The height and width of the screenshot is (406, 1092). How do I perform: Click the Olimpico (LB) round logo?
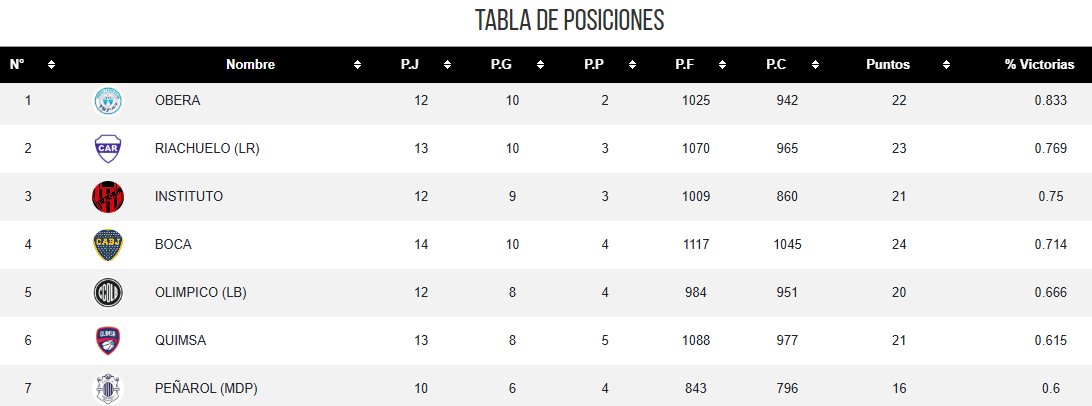[107, 293]
